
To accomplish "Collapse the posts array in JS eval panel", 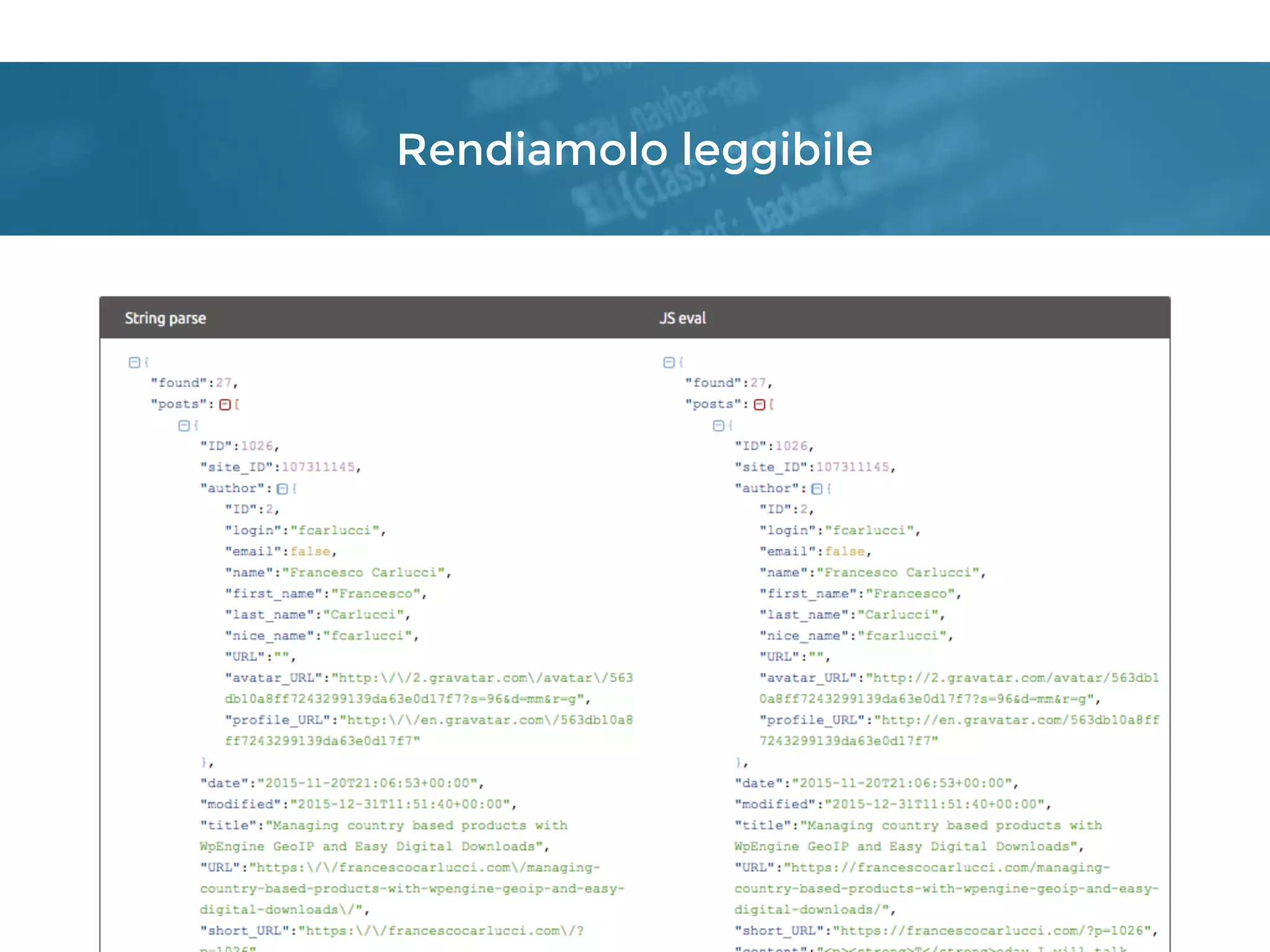I will pos(760,404).
